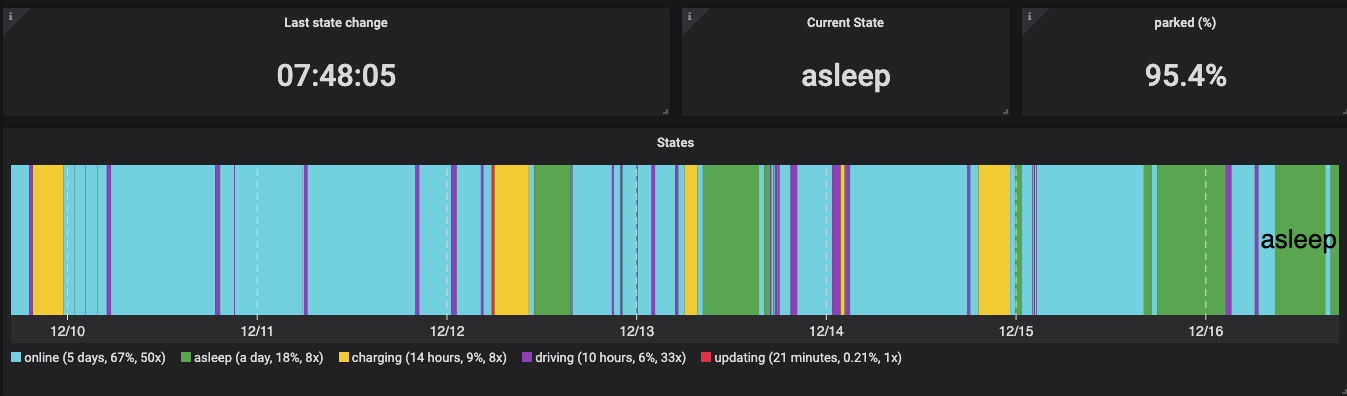Select the large green asleep block after 12/13
Image resolution: width=1347 pixels, height=396 pixels.
coord(731,240)
